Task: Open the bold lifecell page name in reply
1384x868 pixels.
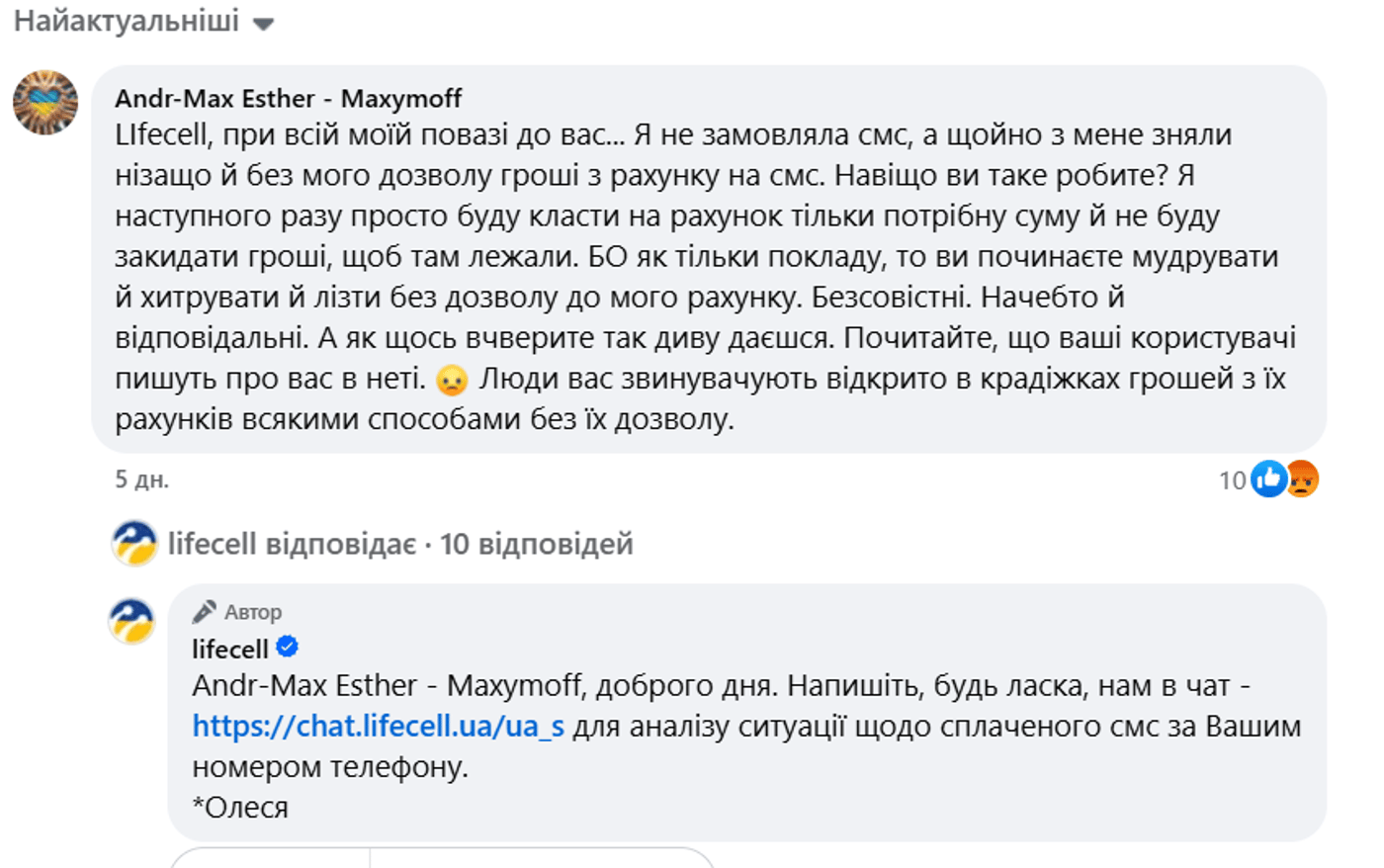Action: [x=229, y=649]
